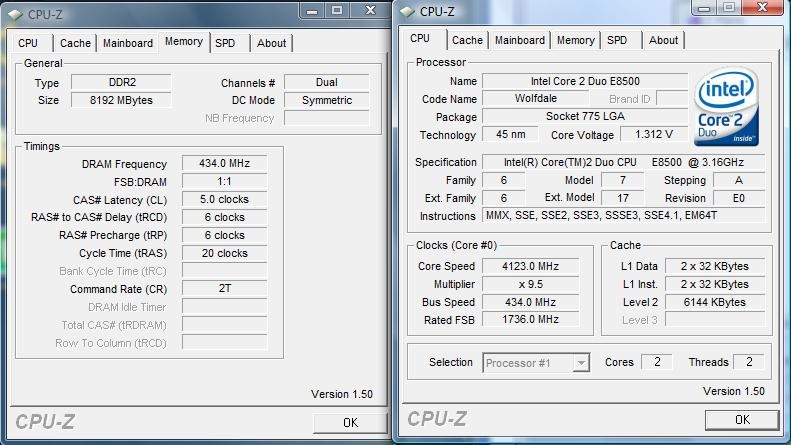Click the Intel Core 2 Duo E8500 name field
The image size is (791, 445).
click(585, 81)
